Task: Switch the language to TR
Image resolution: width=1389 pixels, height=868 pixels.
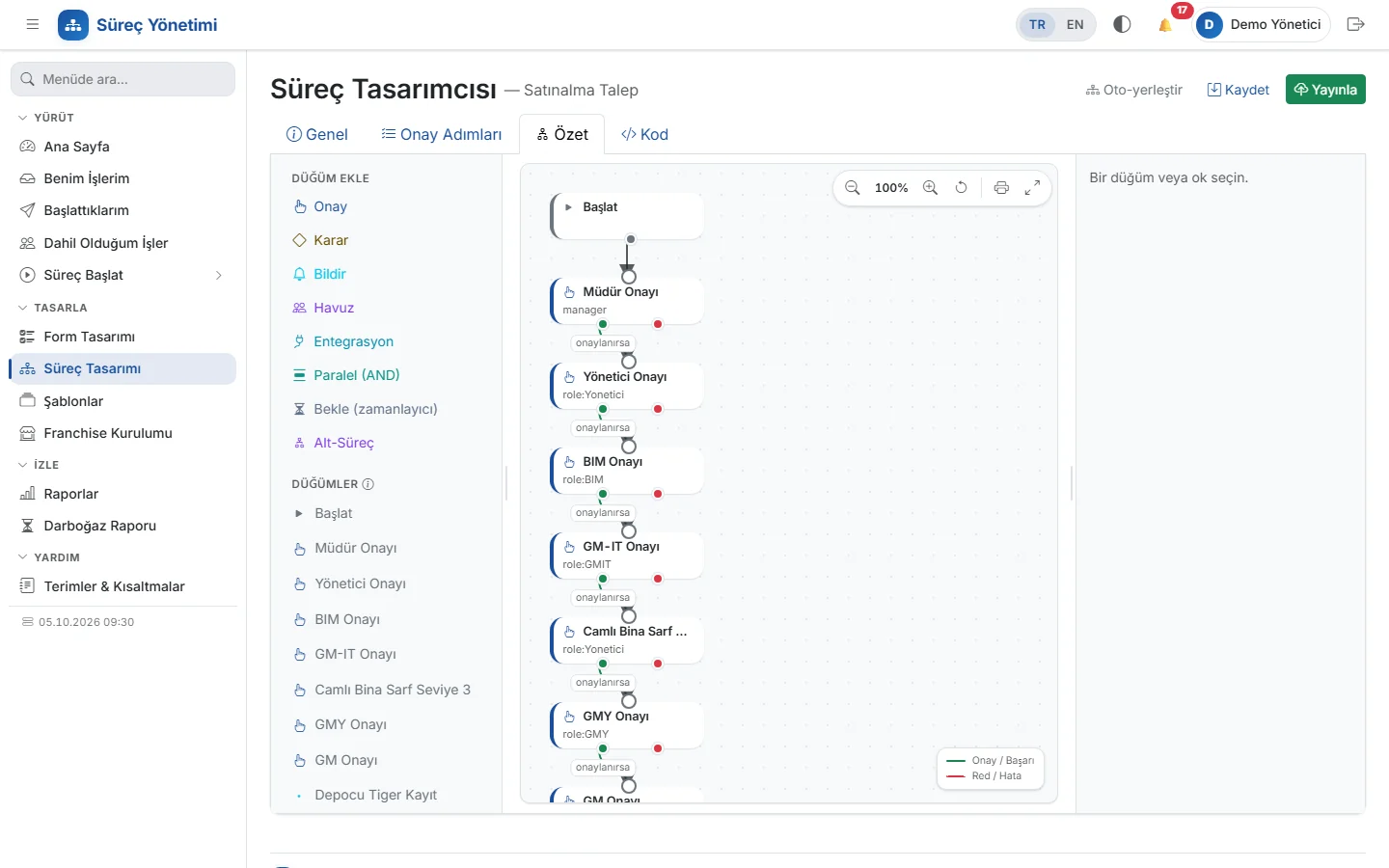Action: coord(1037,25)
